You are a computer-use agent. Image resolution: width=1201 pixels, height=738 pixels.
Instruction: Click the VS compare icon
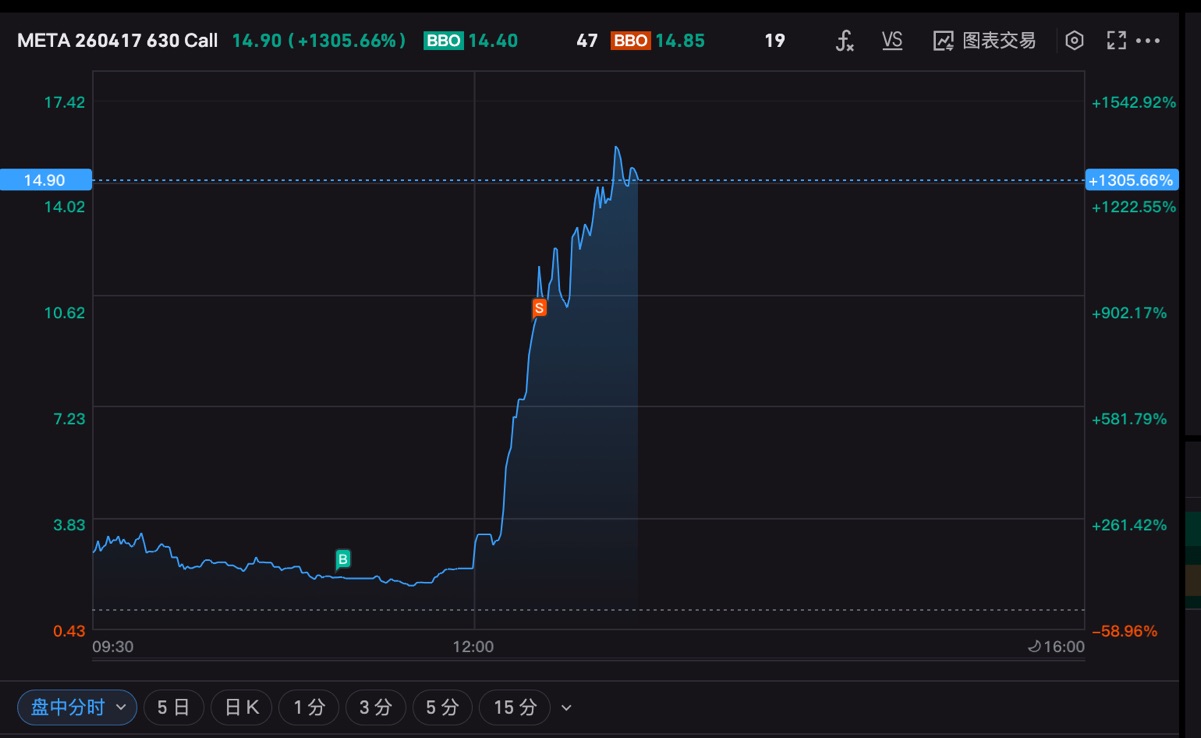(x=892, y=40)
